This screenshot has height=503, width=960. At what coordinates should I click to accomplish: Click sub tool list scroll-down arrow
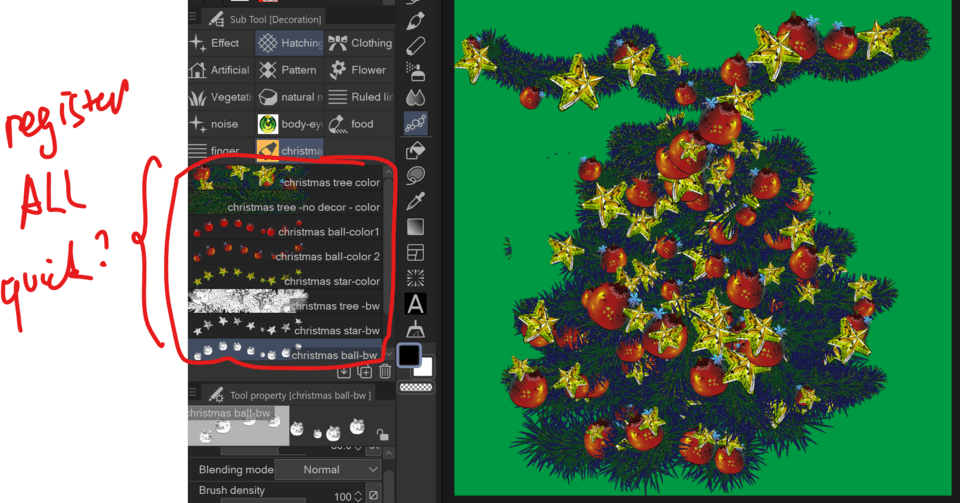click(388, 354)
